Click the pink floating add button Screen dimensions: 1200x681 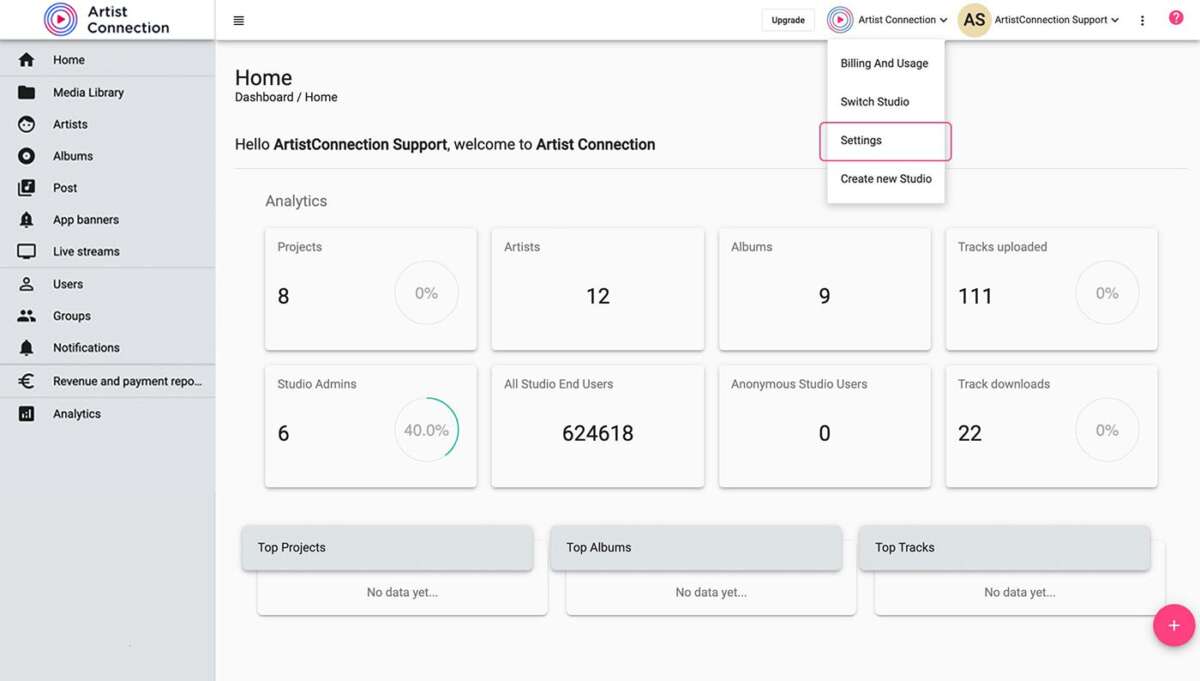1174,624
